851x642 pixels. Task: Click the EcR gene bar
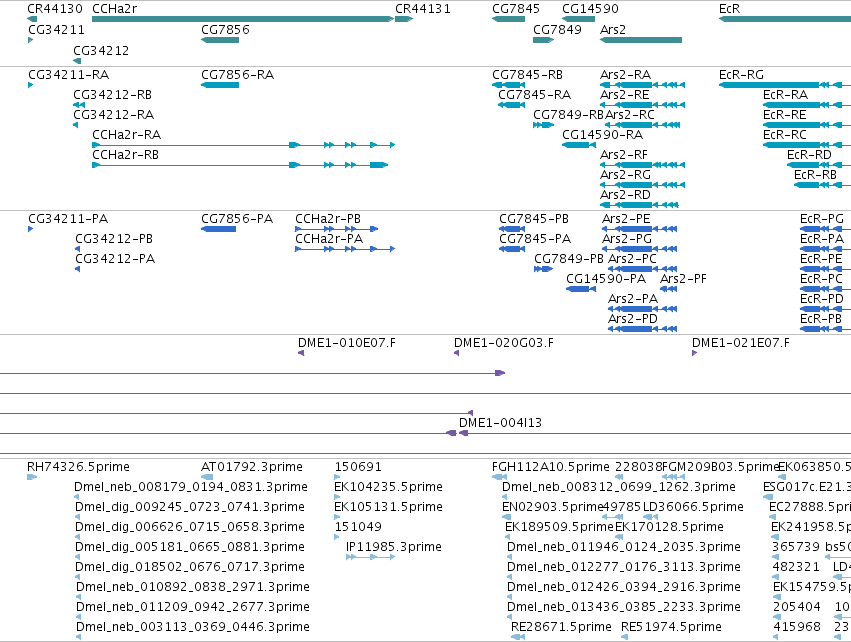tap(785, 19)
